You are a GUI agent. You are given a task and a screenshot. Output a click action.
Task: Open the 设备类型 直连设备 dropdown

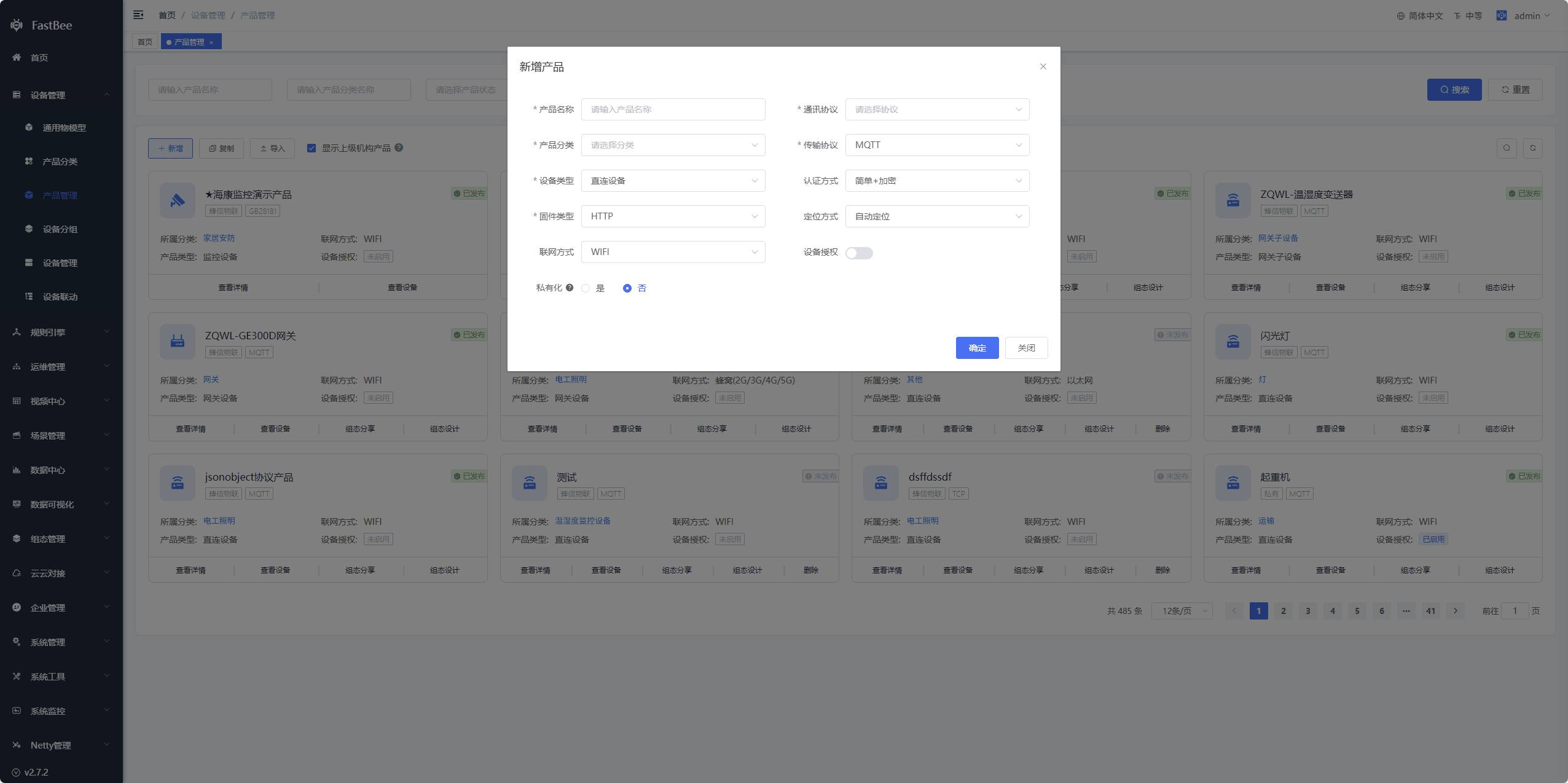(x=673, y=181)
